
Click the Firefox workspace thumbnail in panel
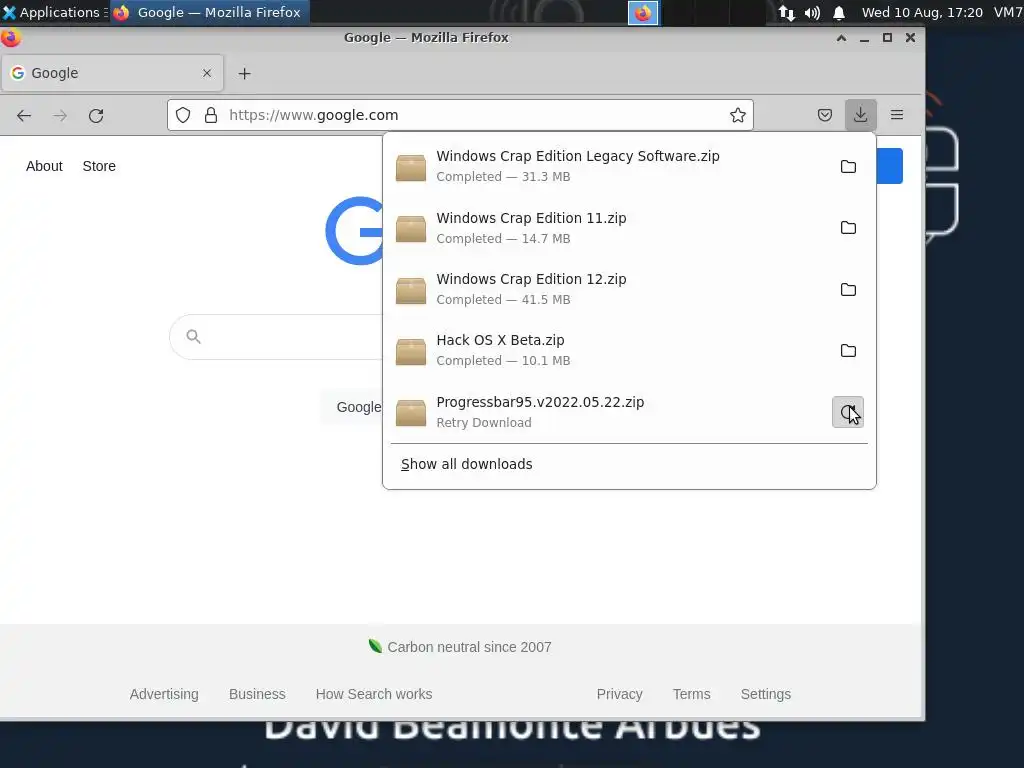click(643, 13)
